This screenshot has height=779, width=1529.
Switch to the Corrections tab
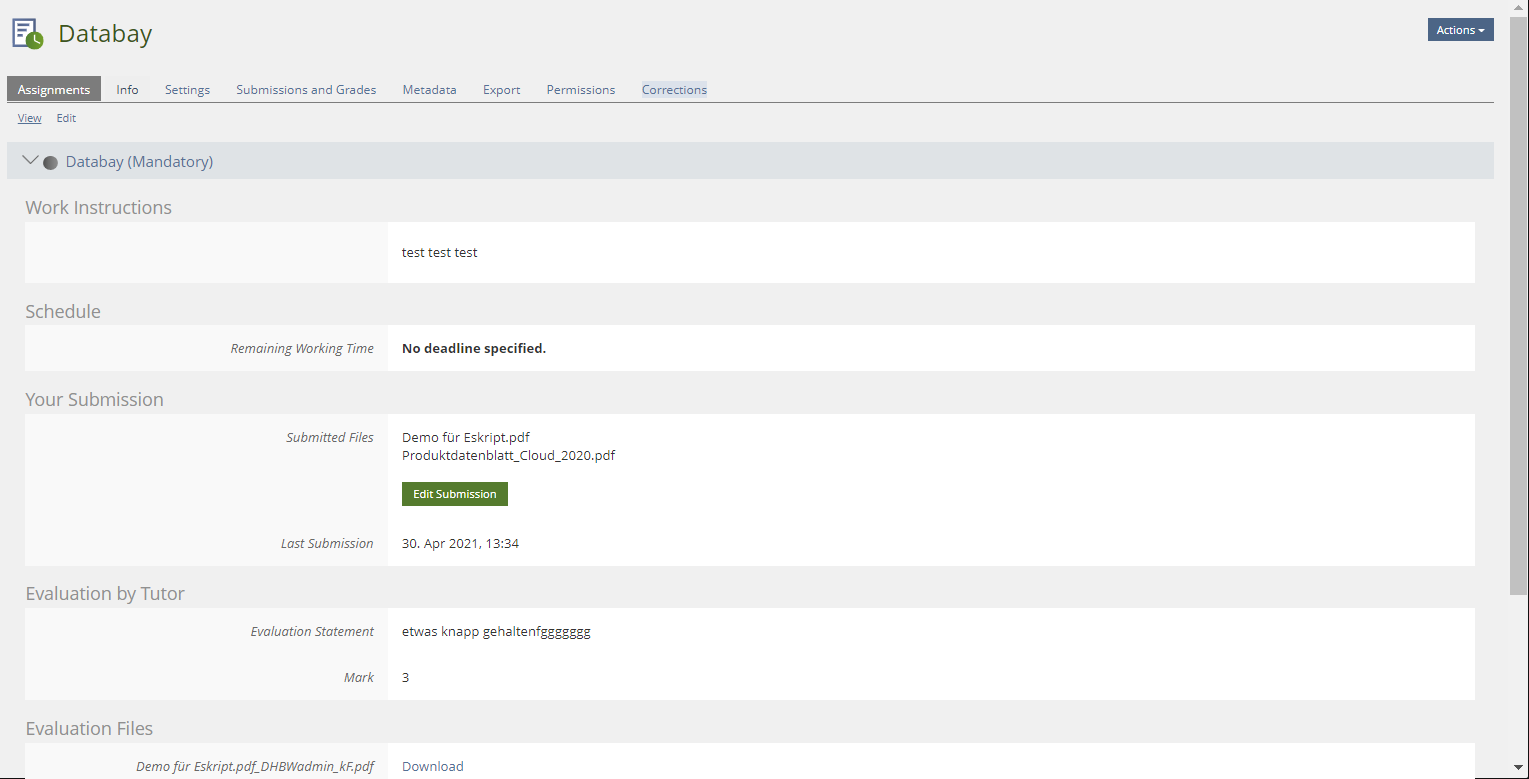[x=674, y=90]
